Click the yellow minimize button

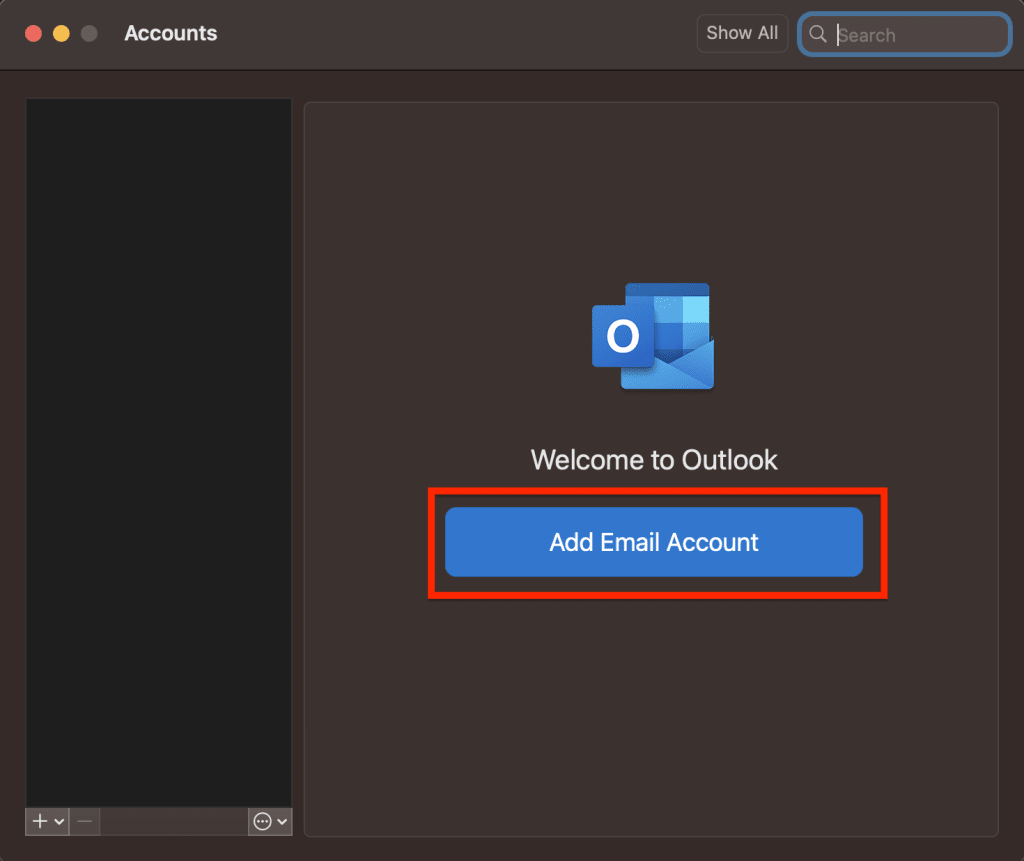[x=60, y=32]
